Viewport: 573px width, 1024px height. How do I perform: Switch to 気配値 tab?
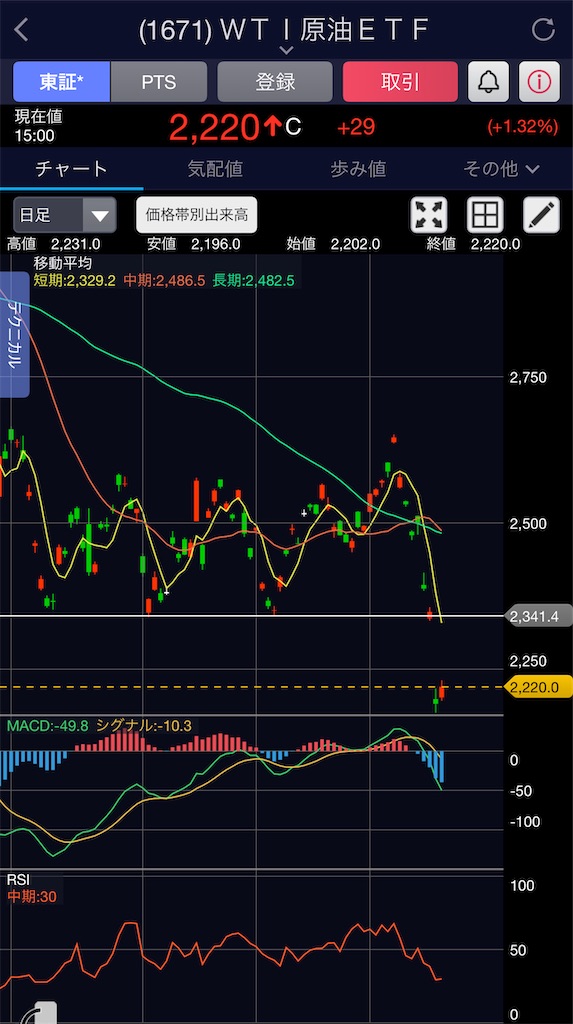215,169
